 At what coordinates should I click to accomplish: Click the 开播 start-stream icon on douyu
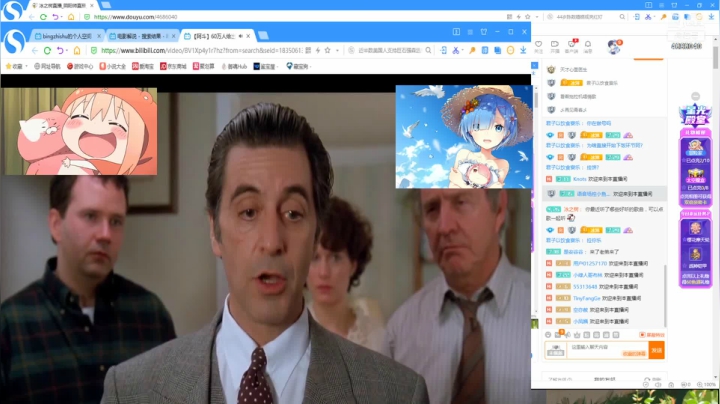point(555,46)
